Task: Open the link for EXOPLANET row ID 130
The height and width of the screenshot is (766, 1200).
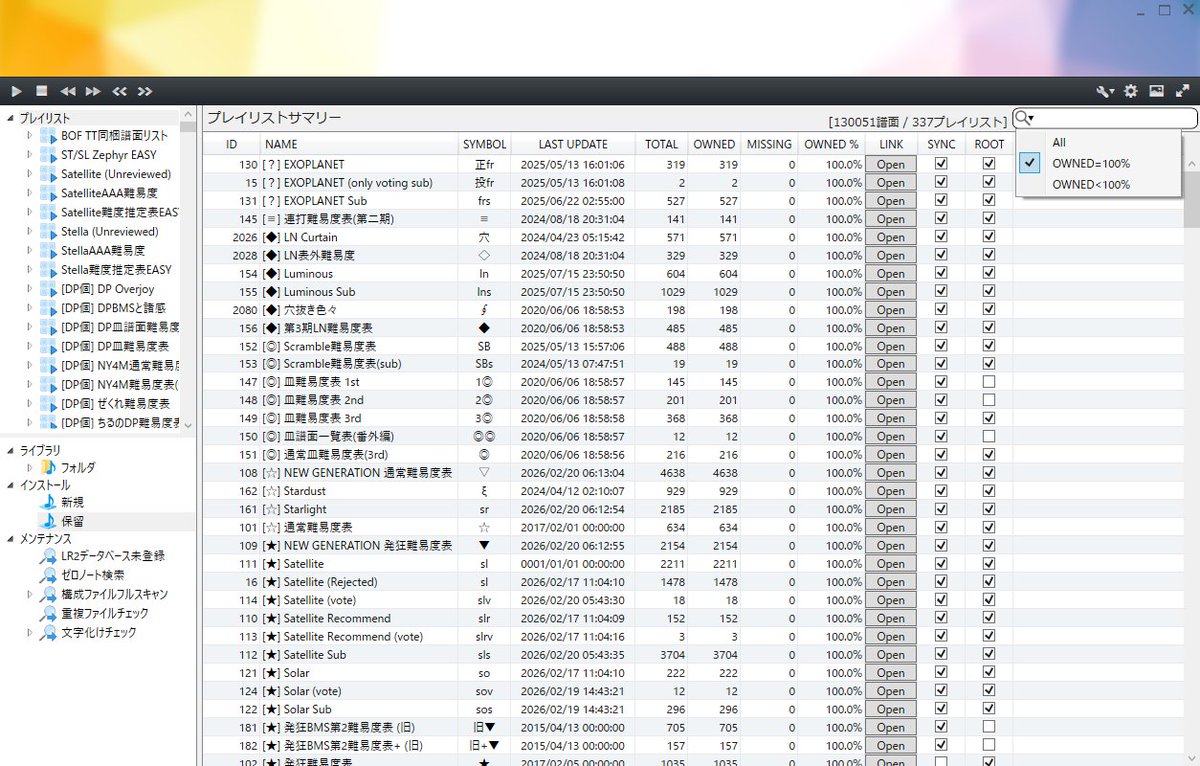Action: pos(891,165)
